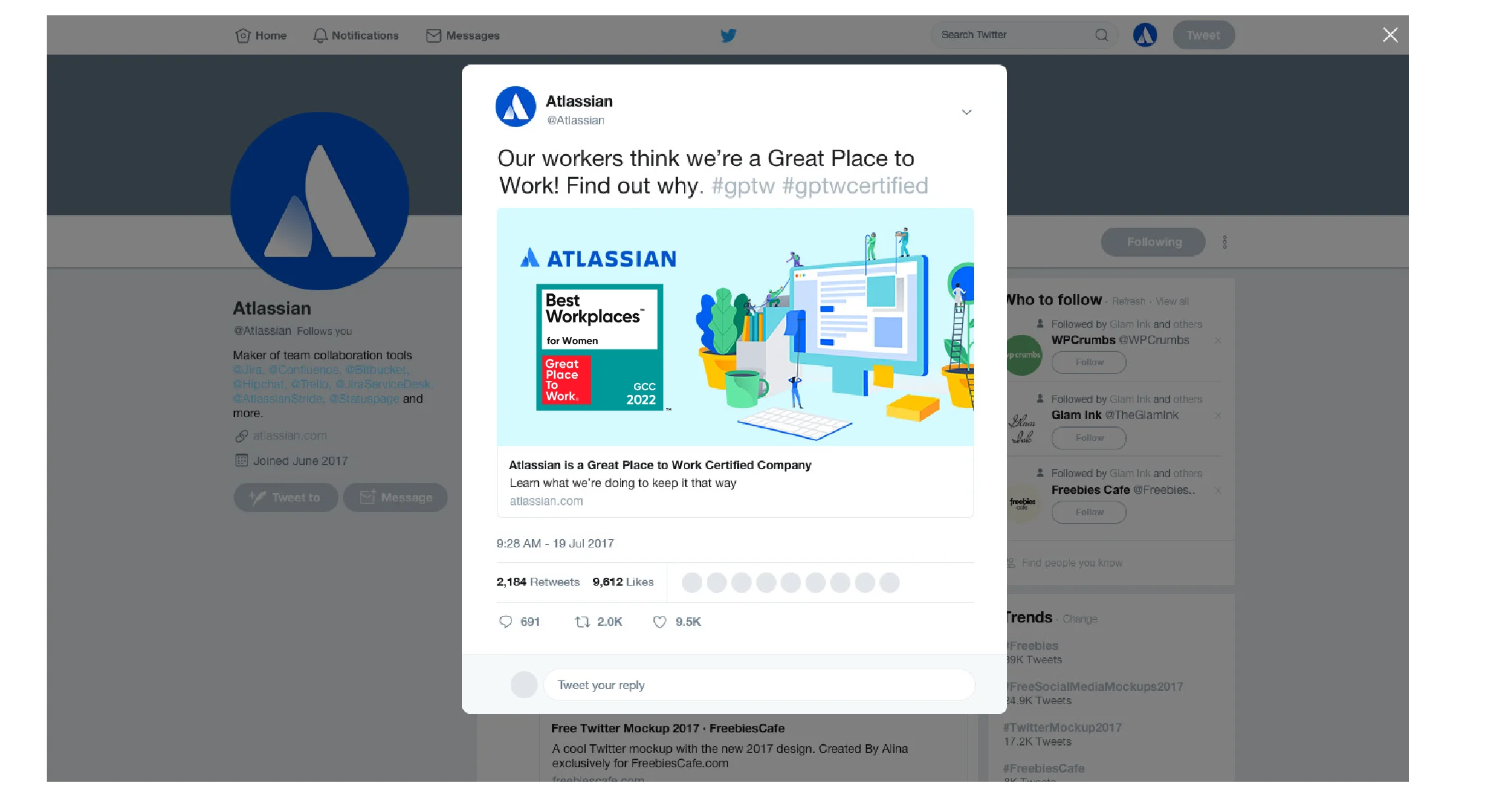
Task: Click the Freebies Cafe avatar
Action: click(x=1023, y=504)
